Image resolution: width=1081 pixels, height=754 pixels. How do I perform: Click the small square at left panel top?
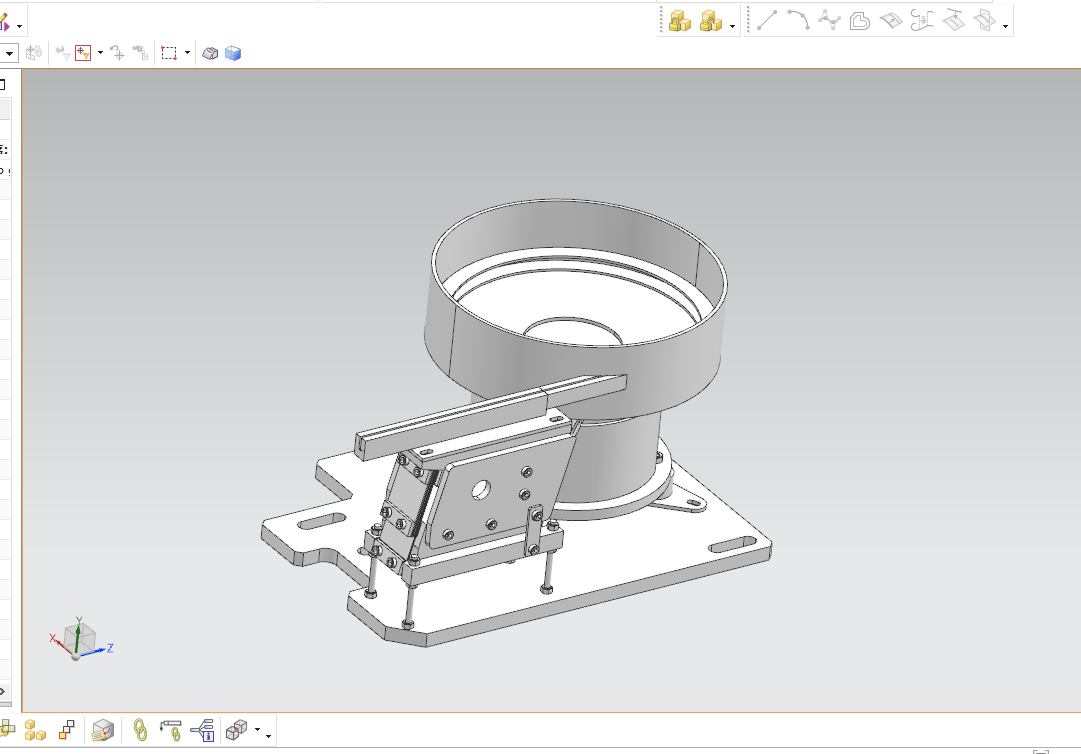pos(2,85)
